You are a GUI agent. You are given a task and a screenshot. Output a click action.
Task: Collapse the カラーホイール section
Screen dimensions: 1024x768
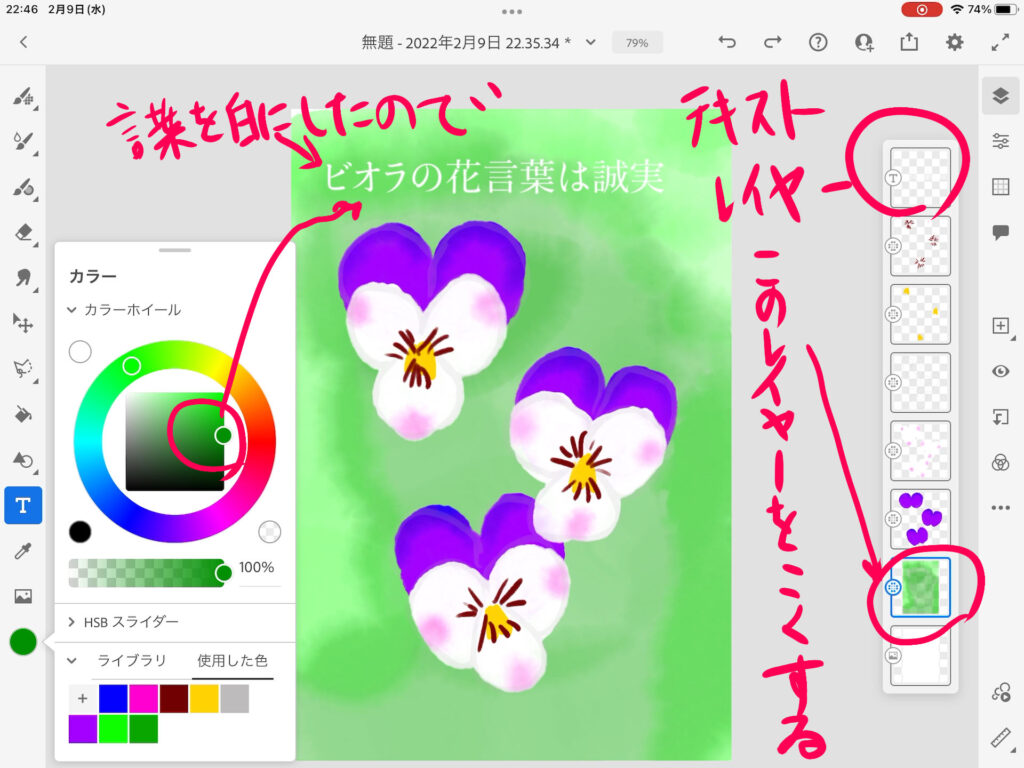(72, 310)
